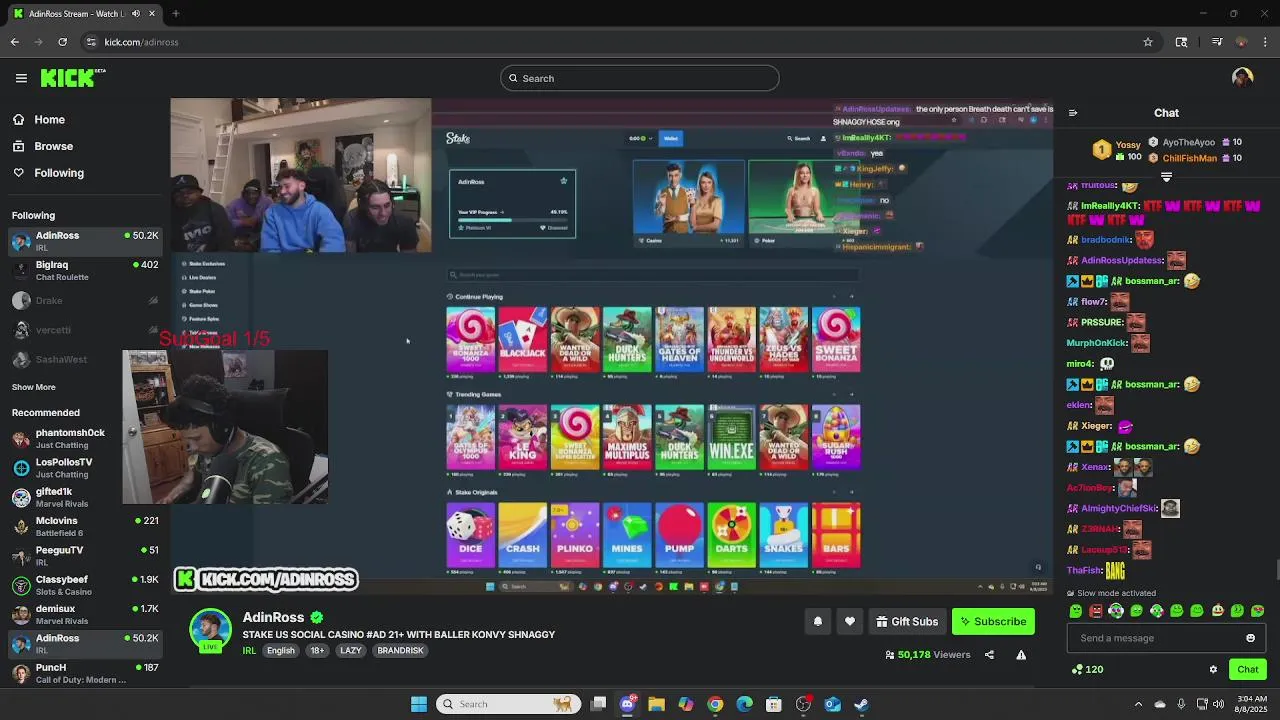Screen dimensions: 1280x720
Task: Open PeeguuTV recommended channel
Action: point(84,556)
